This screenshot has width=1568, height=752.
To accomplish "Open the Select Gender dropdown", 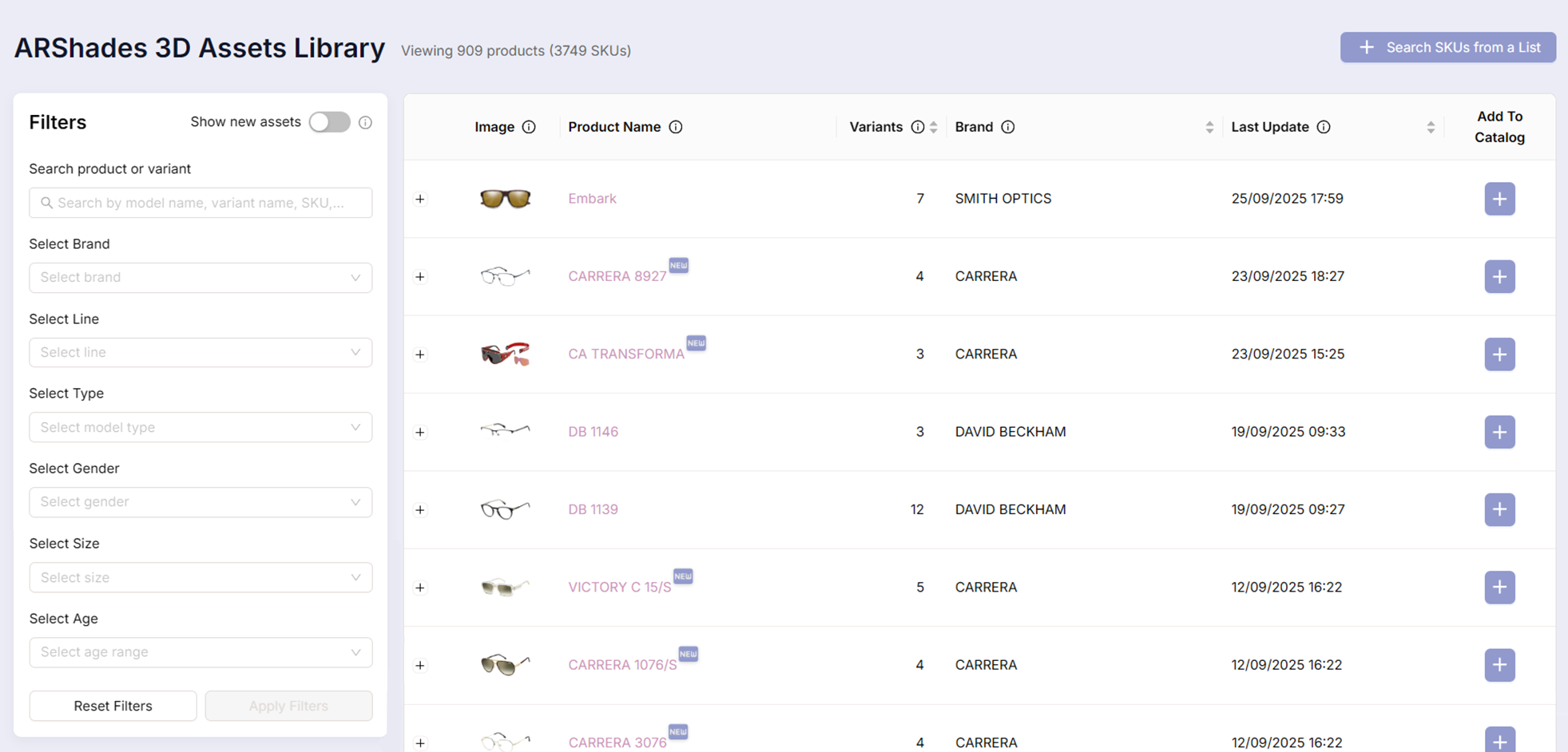I will (200, 502).
